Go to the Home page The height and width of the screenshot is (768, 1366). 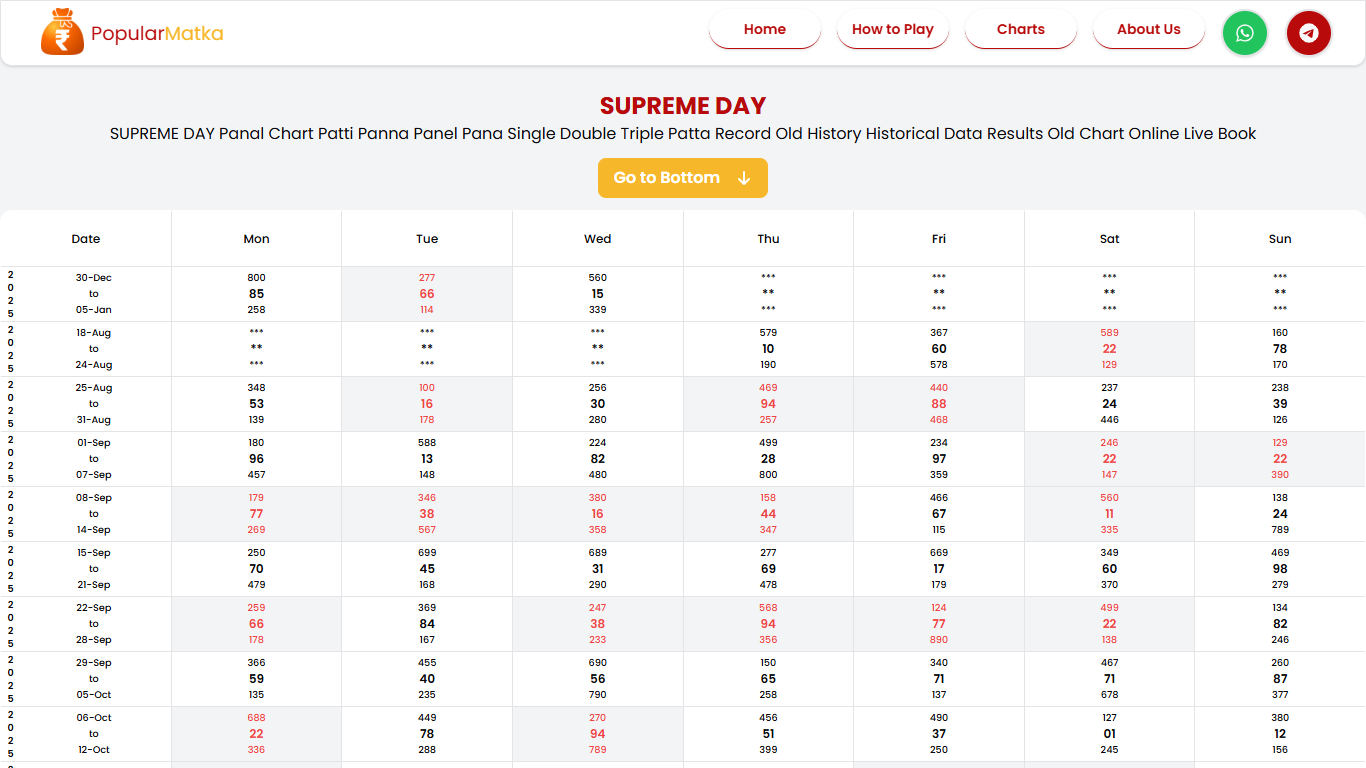tap(764, 30)
